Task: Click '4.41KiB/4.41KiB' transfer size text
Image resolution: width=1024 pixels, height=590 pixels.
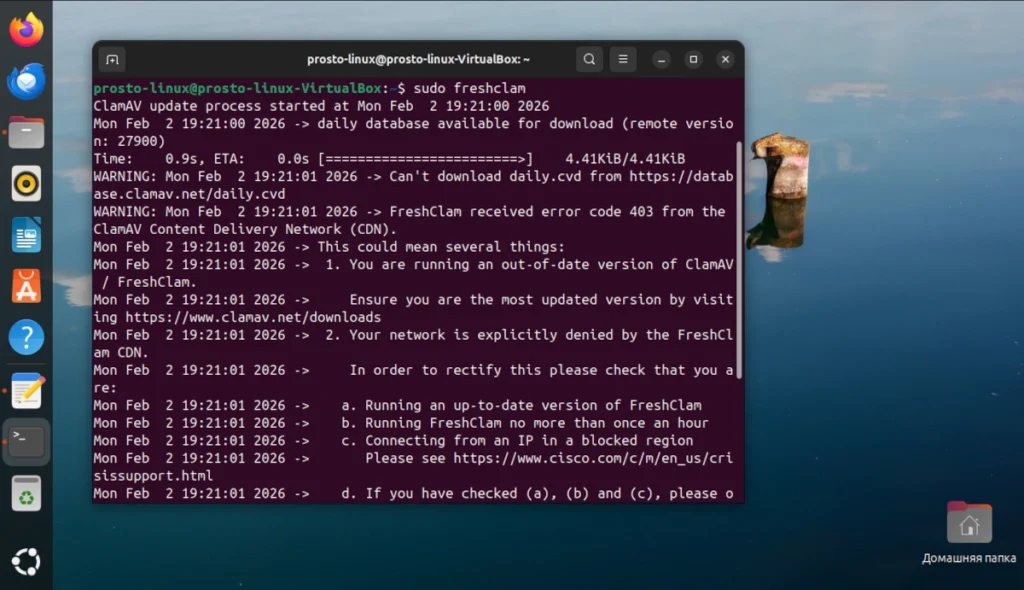Action: click(x=625, y=159)
